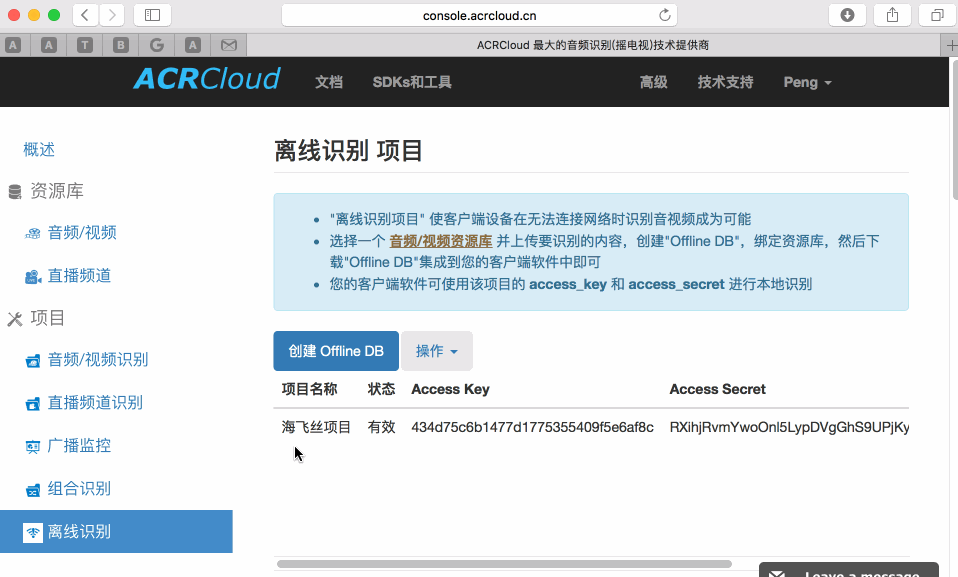Open 组合识别 in the sidebar

click(x=79, y=489)
